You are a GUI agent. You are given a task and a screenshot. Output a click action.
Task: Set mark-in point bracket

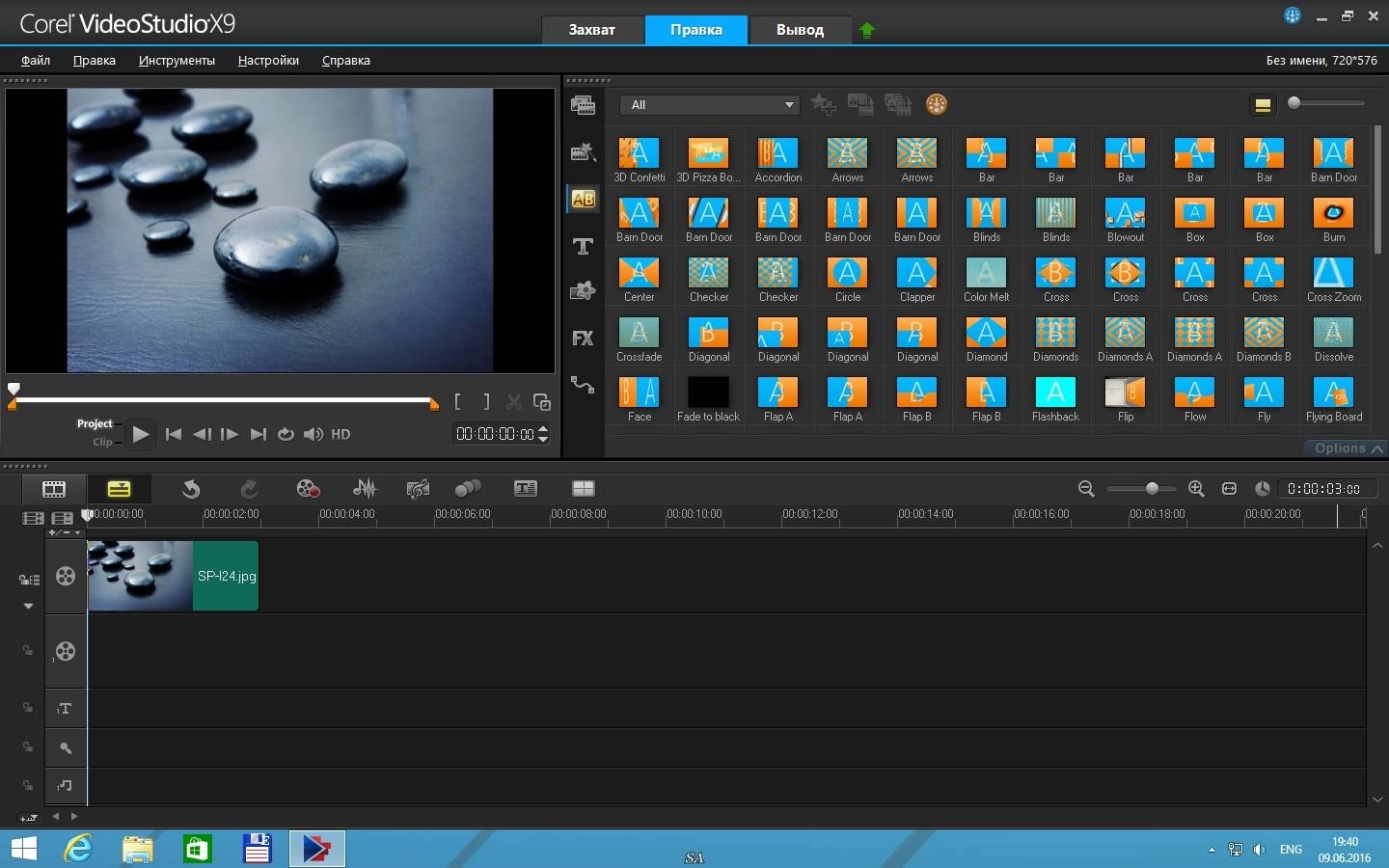pos(458,401)
